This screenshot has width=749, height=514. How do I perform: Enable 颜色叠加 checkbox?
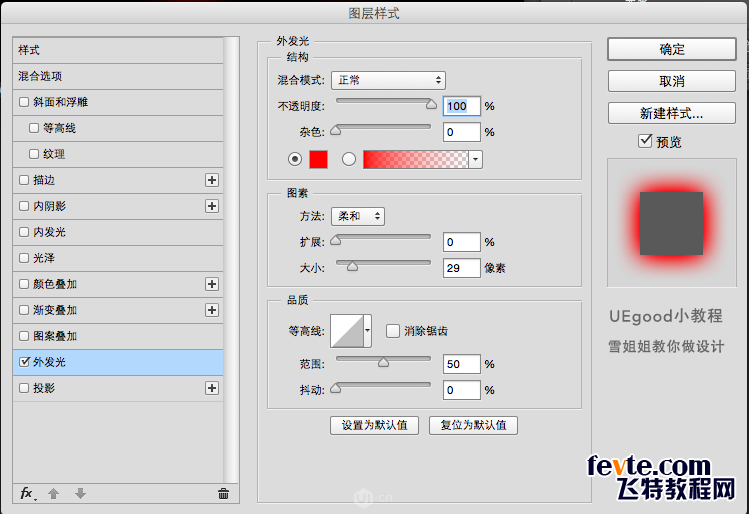pyautogui.click(x=24, y=284)
